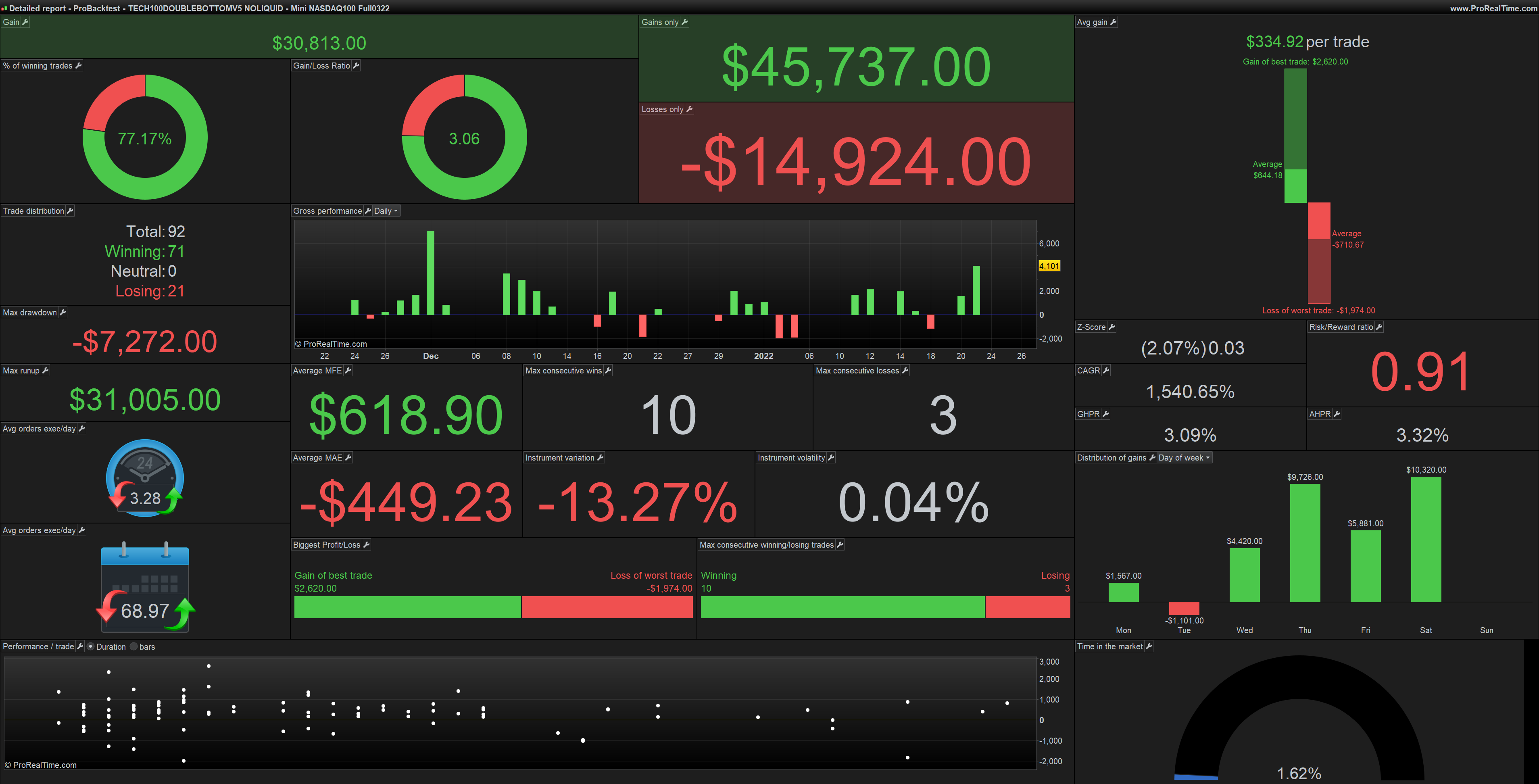Click the Trade distribution panel label
Viewport: 1539px width, 784px height.
point(33,211)
